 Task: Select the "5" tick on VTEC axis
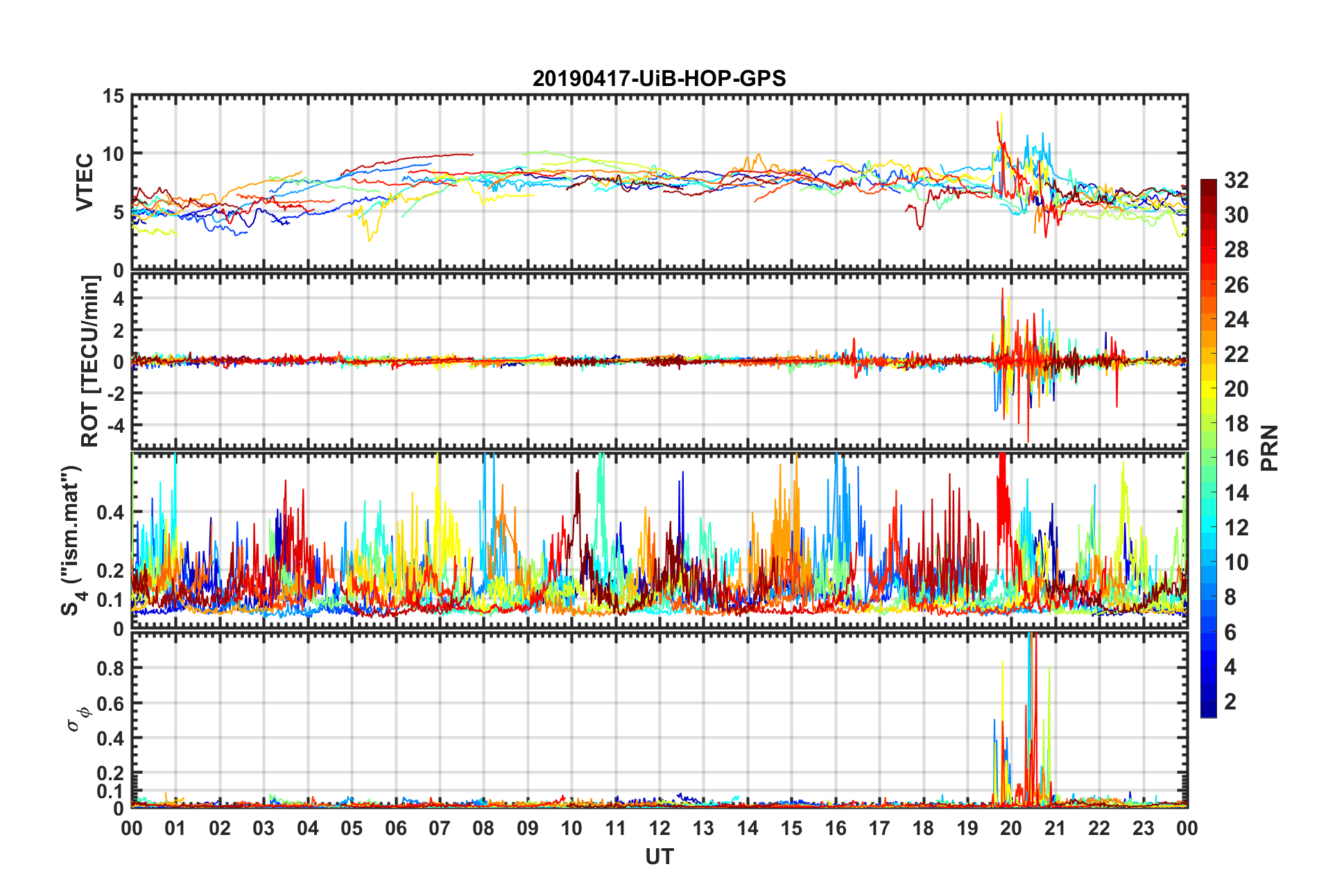click(x=119, y=212)
